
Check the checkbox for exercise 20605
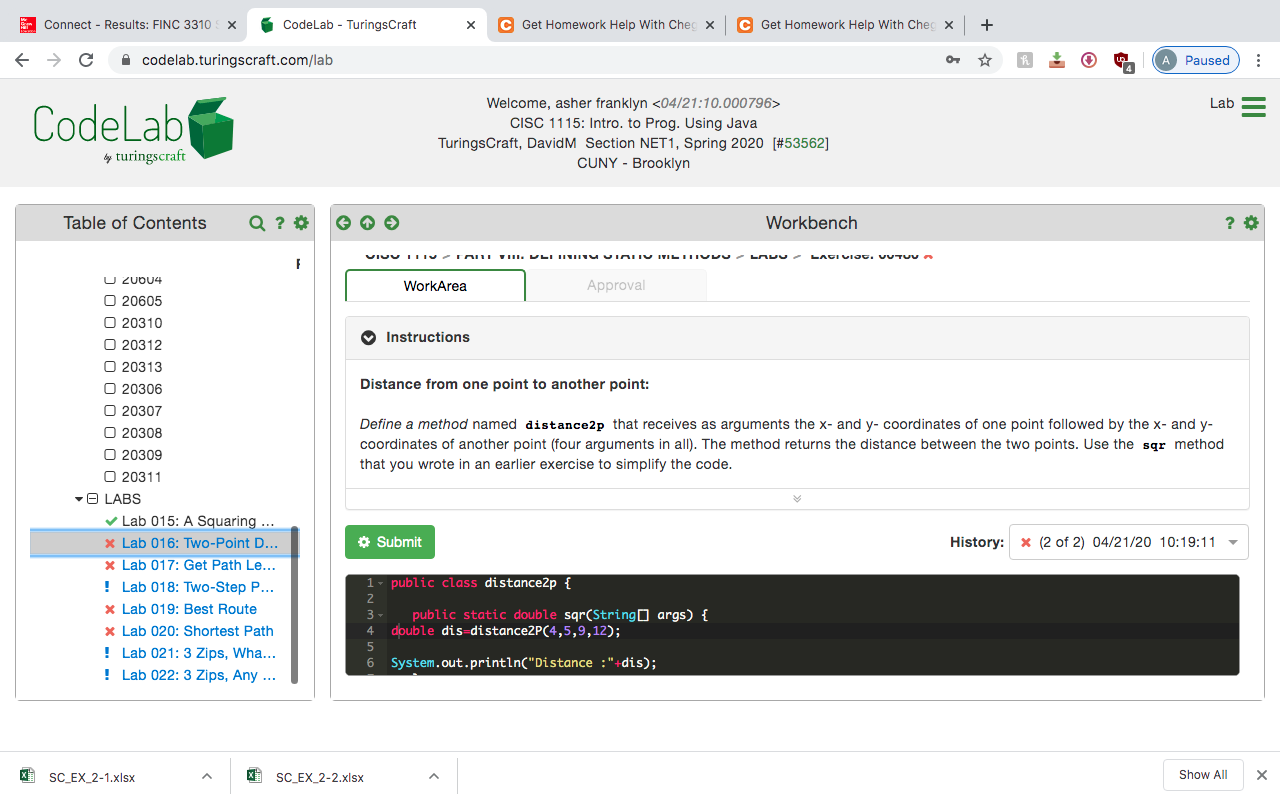109,300
